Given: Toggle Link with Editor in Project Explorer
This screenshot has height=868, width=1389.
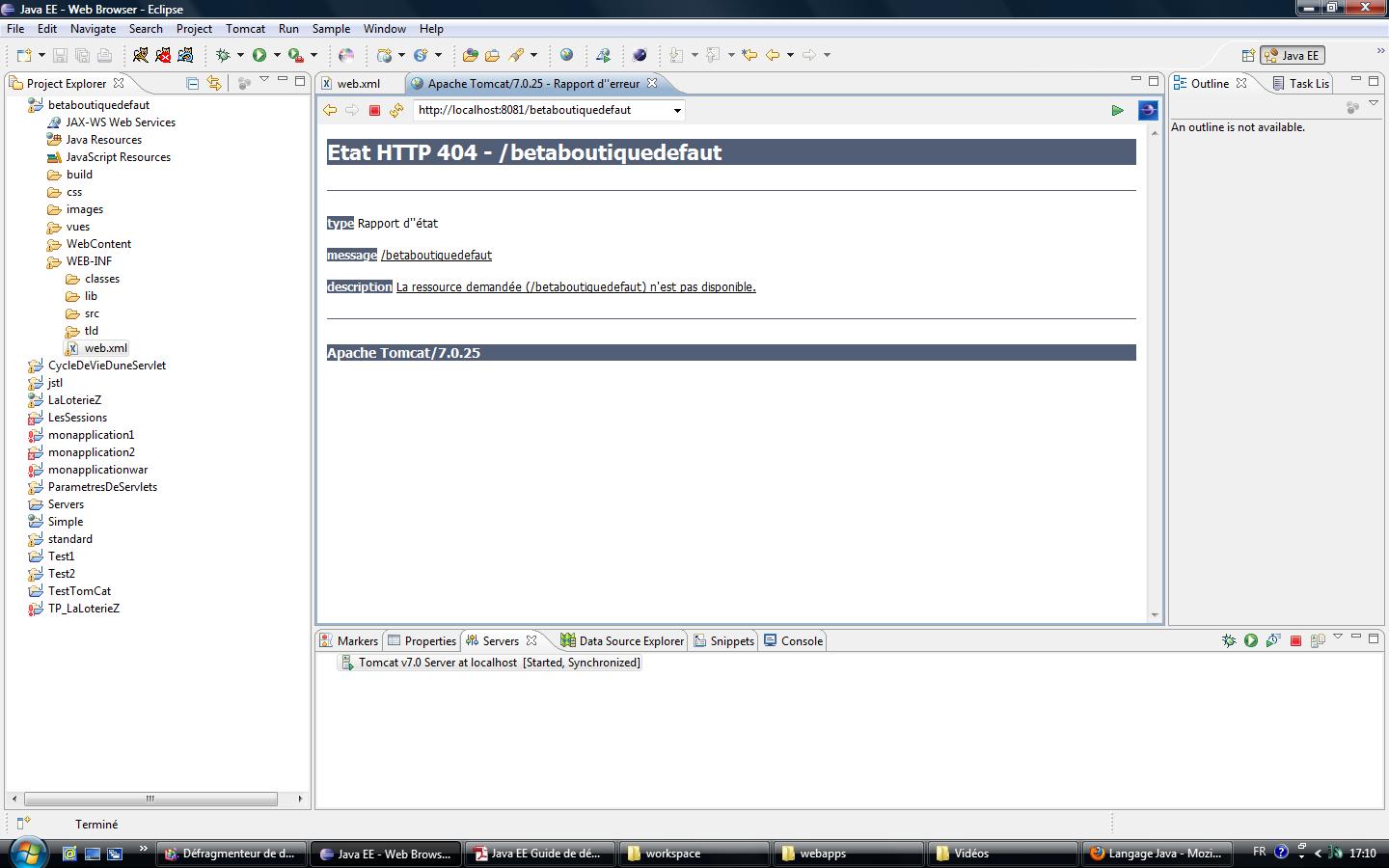Looking at the screenshot, I should pyautogui.click(x=214, y=83).
